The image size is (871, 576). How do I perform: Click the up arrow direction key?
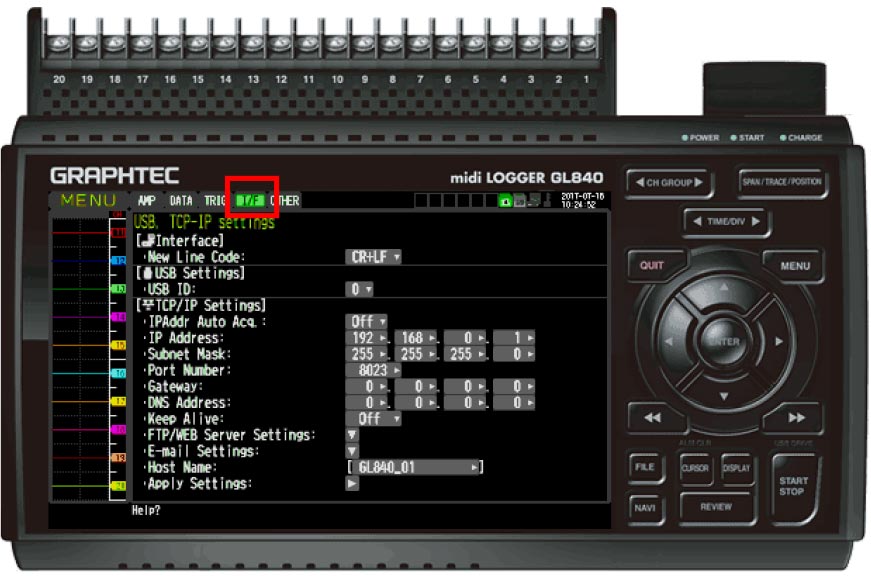click(x=724, y=289)
